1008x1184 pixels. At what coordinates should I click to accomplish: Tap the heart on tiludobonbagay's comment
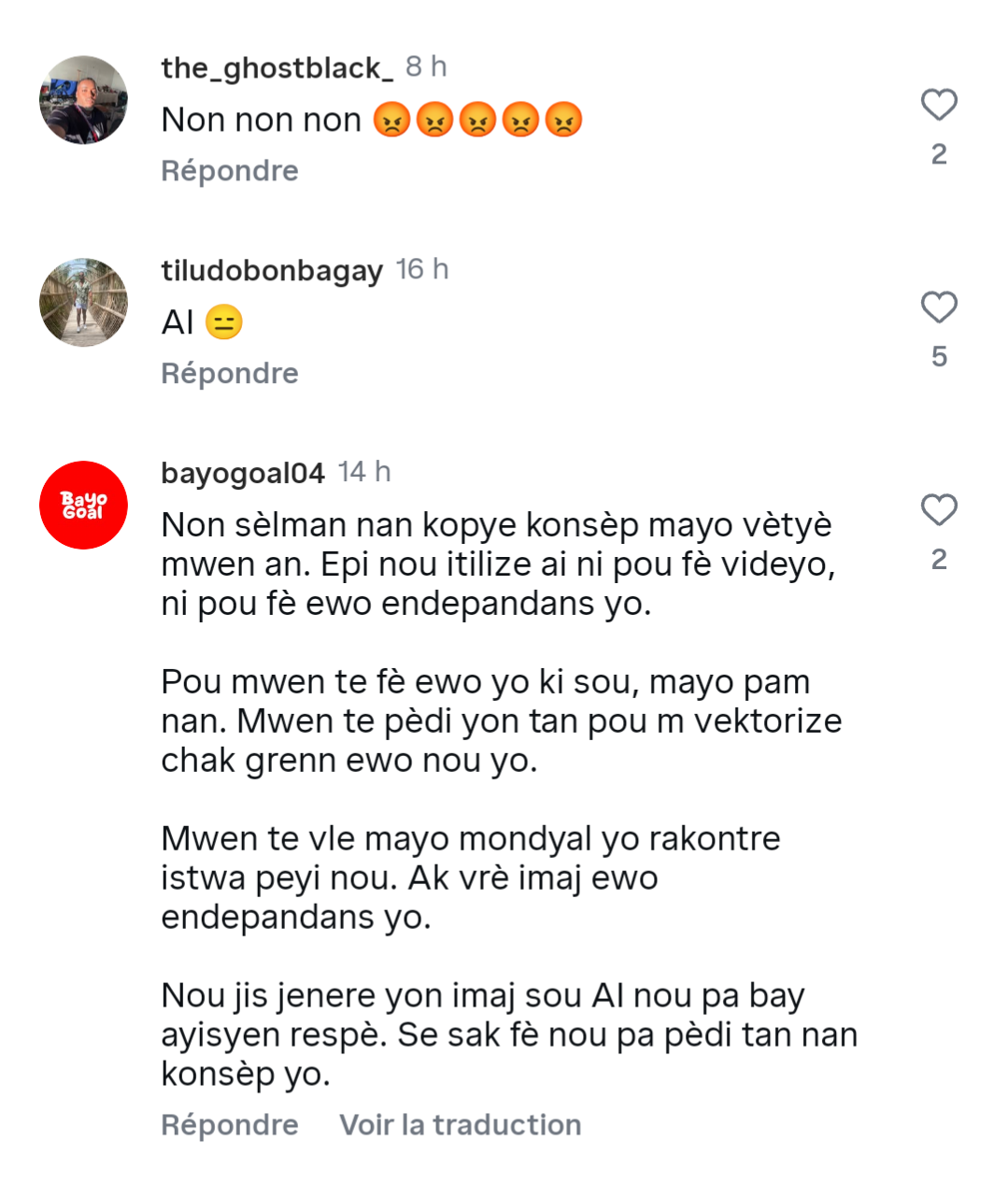pyautogui.click(x=939, y=307)
